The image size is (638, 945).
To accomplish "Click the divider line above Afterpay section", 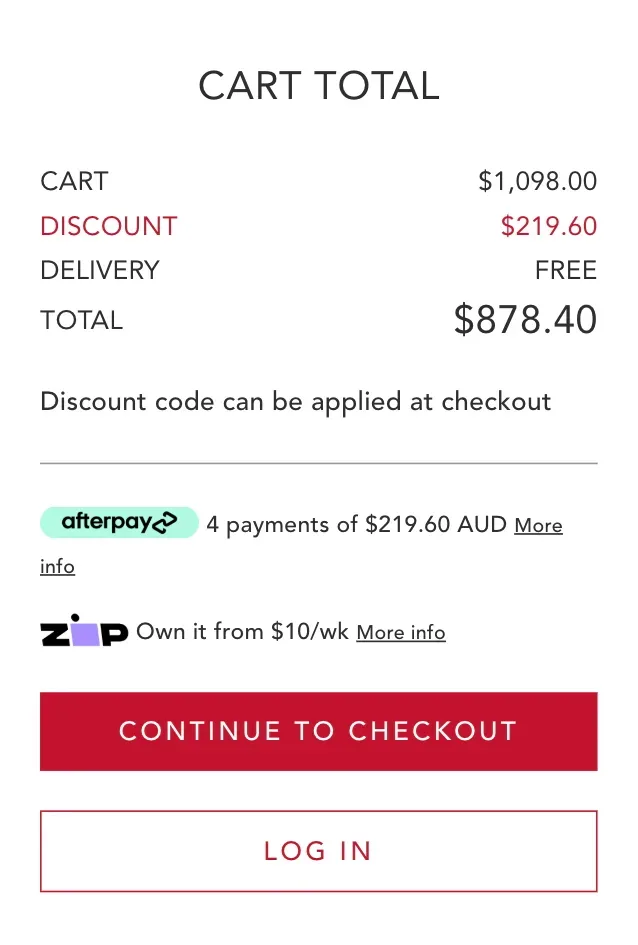I will (x=318, y=462).
